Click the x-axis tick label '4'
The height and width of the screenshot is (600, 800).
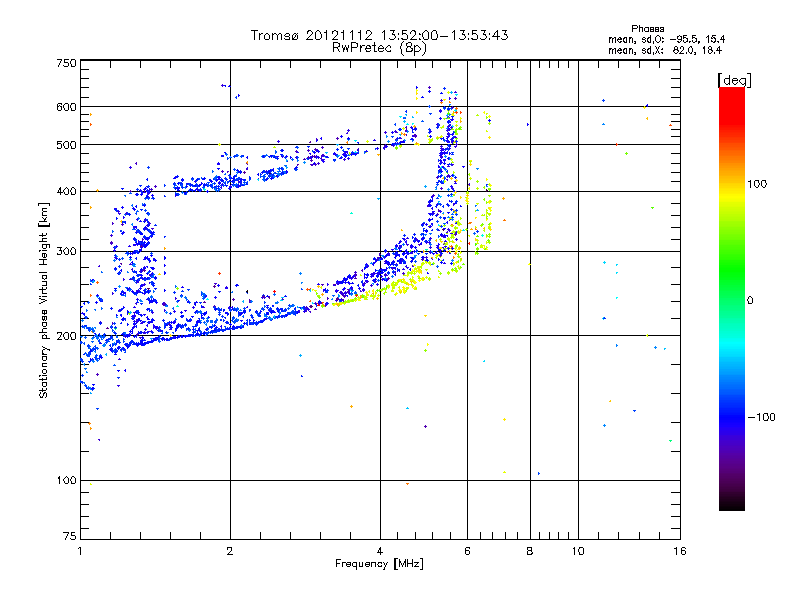(380, 551)
